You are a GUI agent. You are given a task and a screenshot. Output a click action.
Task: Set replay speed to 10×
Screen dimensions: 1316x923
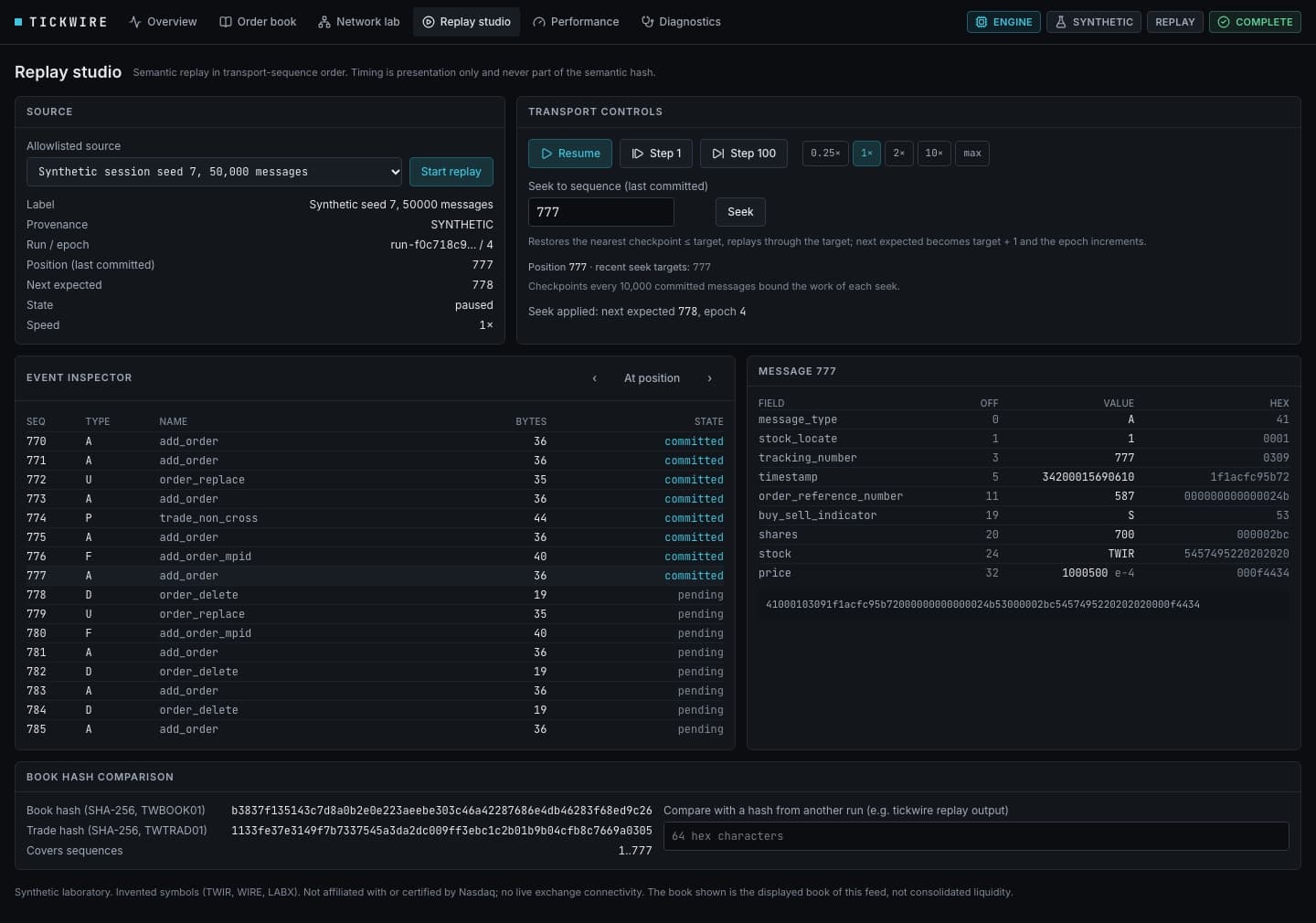(934, 154)
